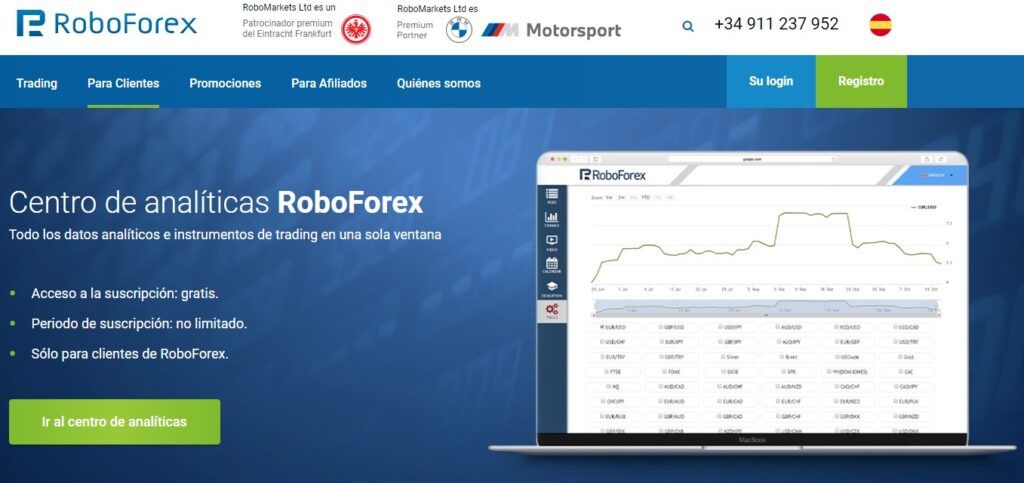Open language selector via the Spanish flag
Screen dimensions: 1024x483
click(880, 25)
